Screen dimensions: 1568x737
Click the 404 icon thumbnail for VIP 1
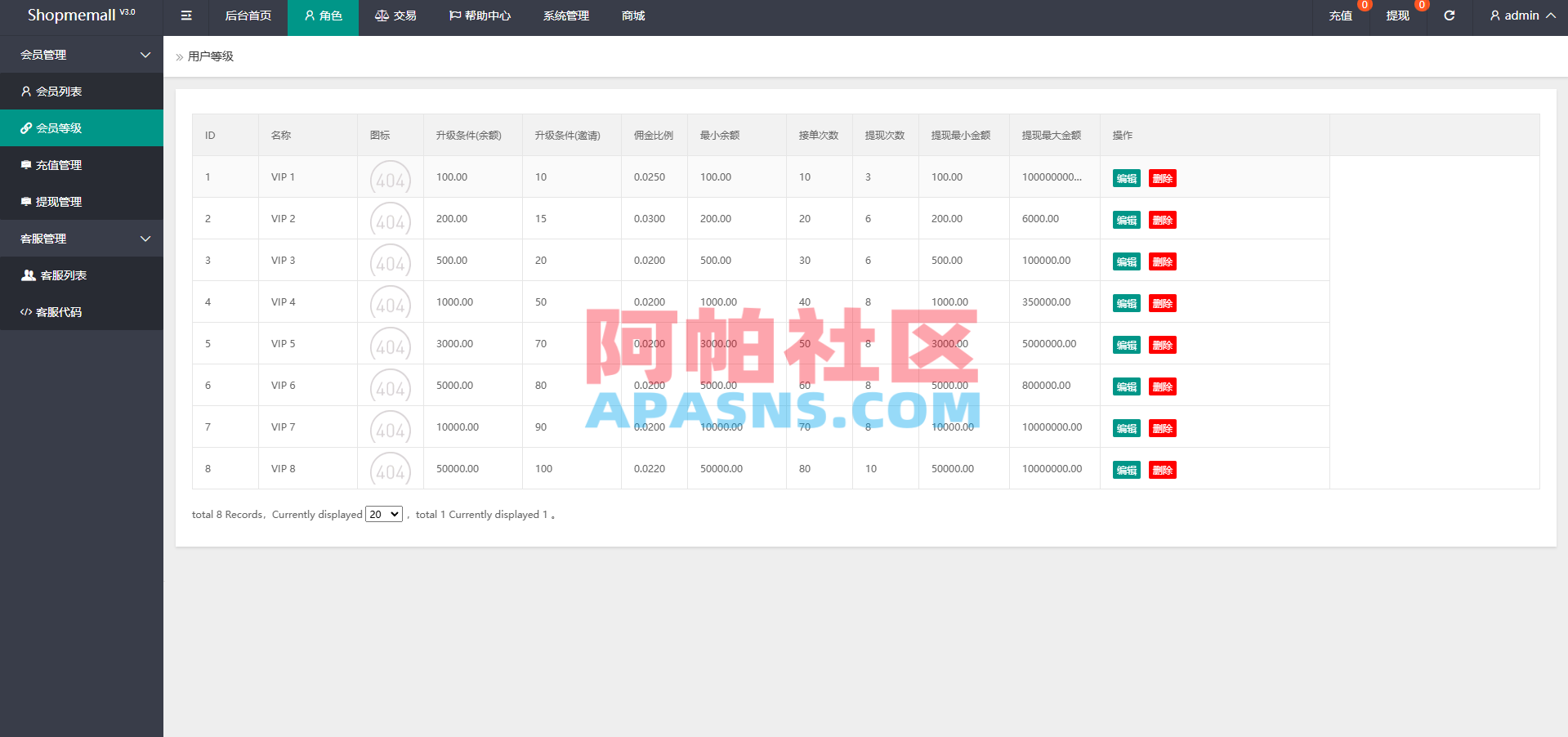(x=390, y=177)
